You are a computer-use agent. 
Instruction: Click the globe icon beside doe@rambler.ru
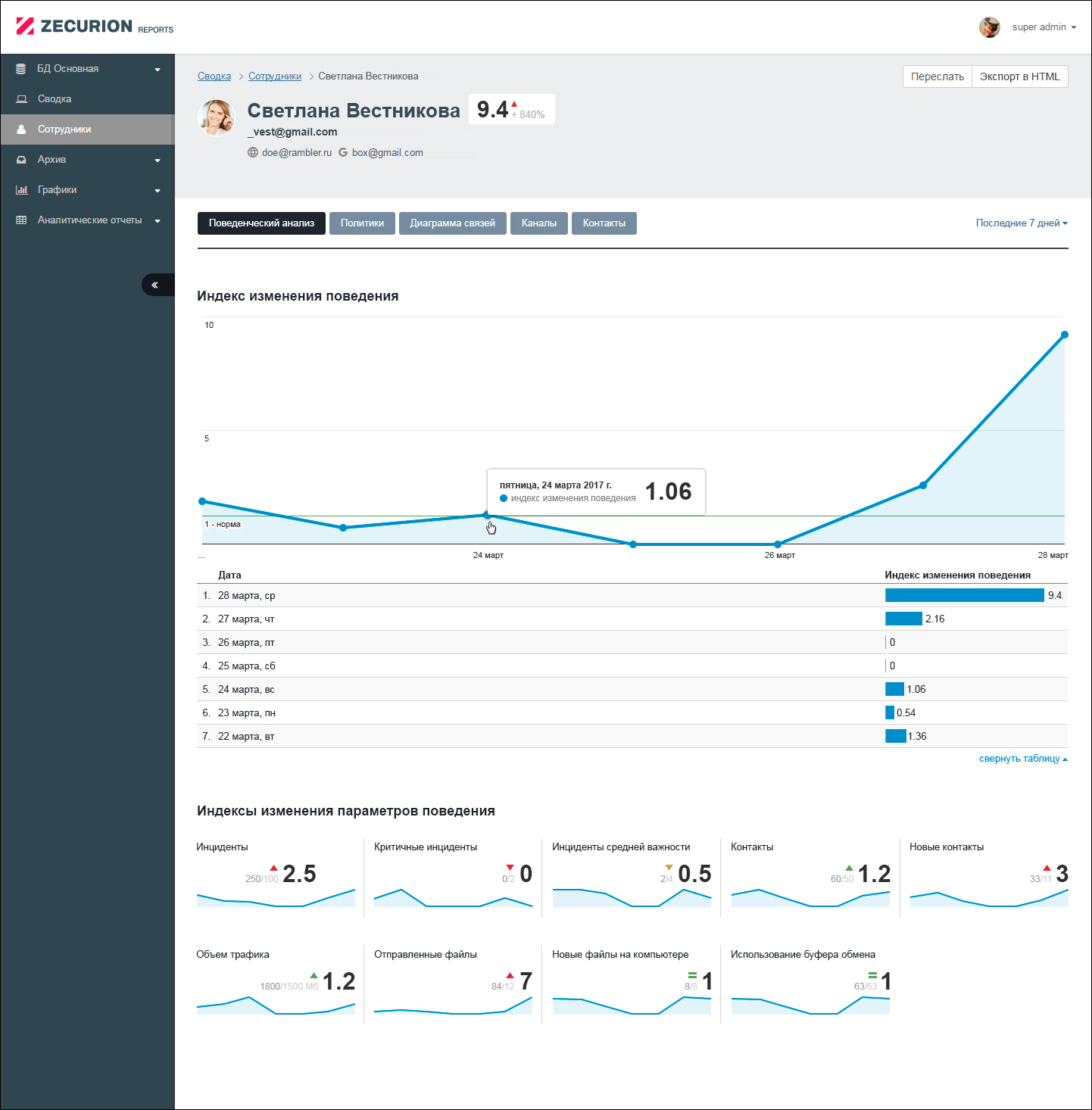253,152
